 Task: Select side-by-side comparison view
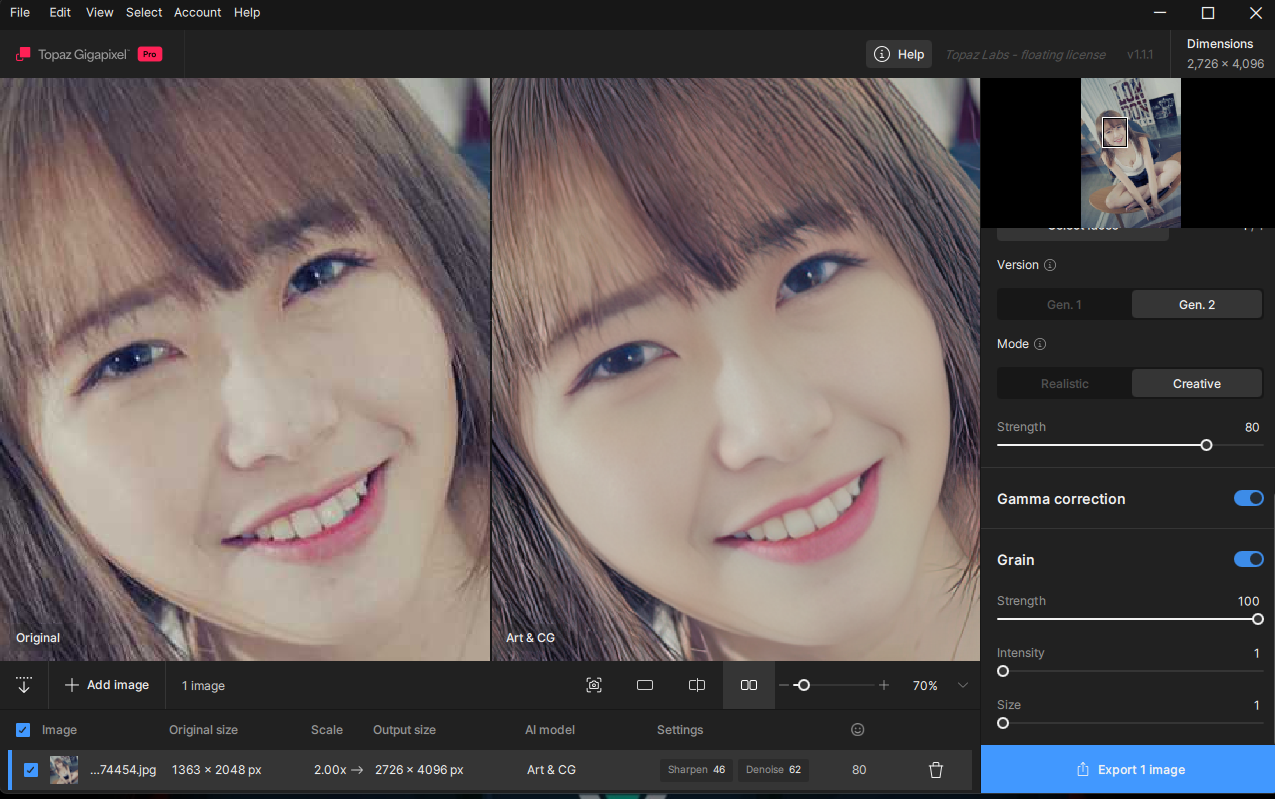click(748, 685)
